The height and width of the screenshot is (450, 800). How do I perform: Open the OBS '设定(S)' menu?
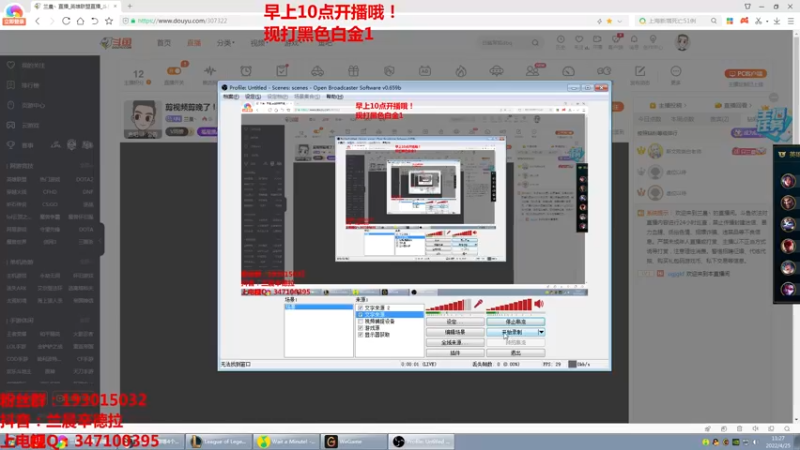pos(253,96)
